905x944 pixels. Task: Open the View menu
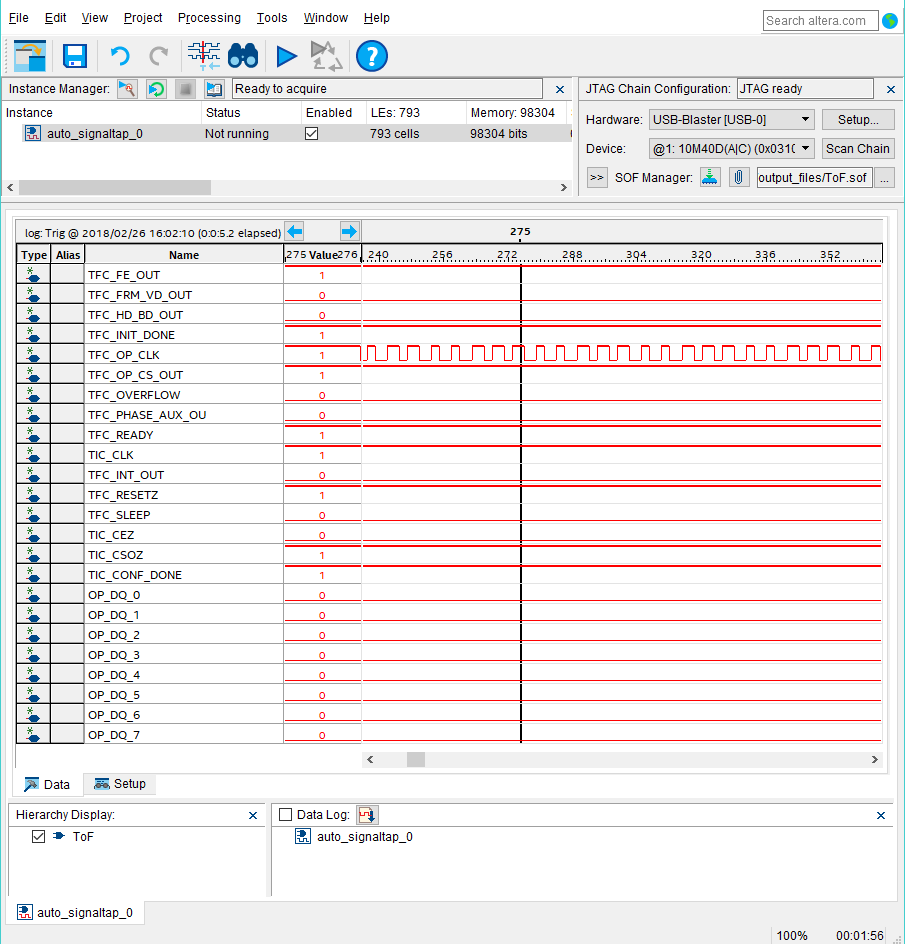coord(95,17)
